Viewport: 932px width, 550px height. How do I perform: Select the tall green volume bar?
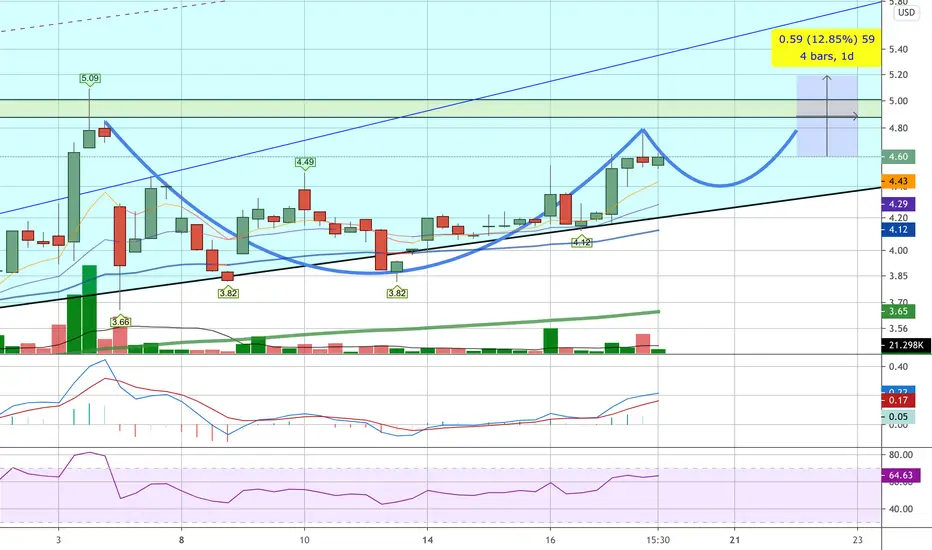point(89,309)
